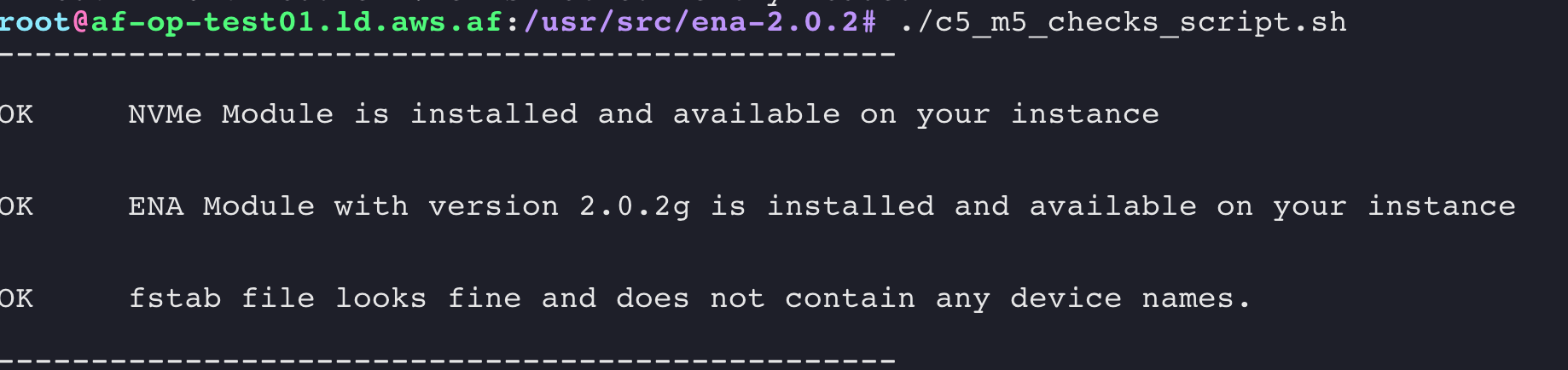Click the word ENA in second line

coord(155,206)
